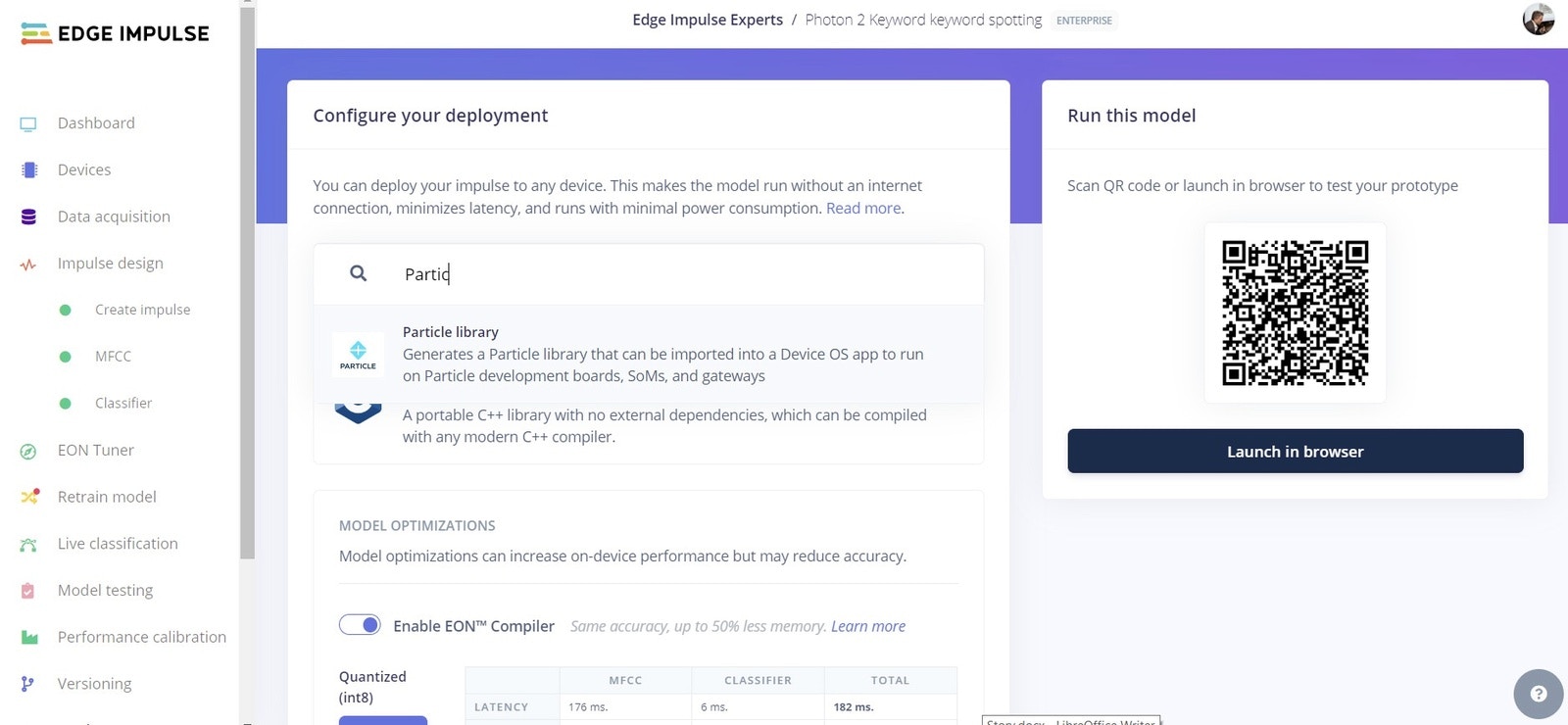
Task: Click the Impulse design pulse icon
Action: point(28,265)
